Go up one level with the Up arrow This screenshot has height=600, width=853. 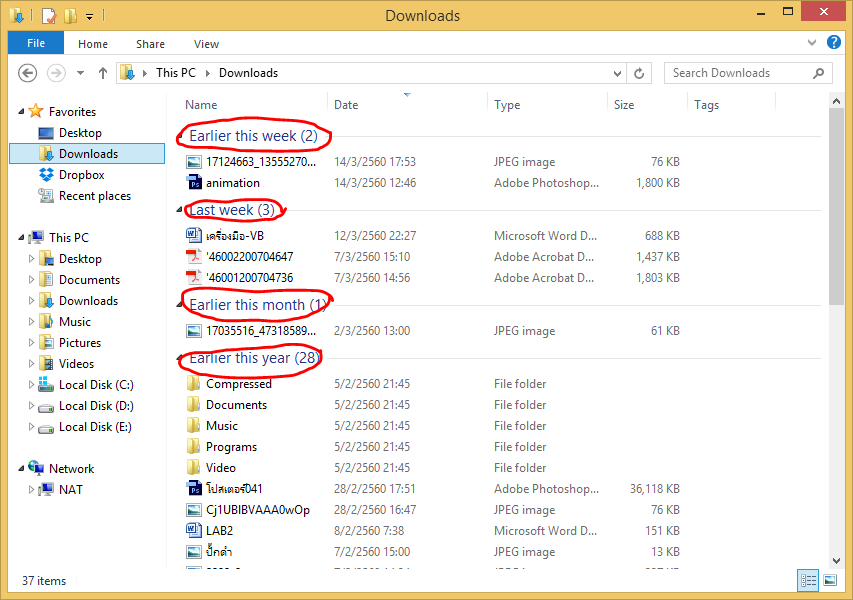click(103, 73)
